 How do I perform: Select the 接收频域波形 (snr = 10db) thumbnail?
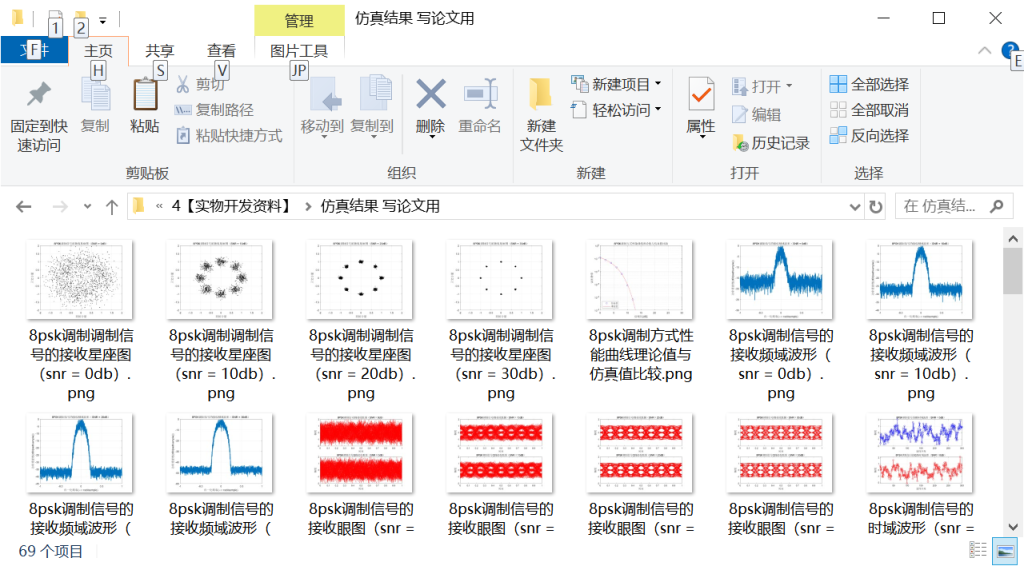[920, 279]
